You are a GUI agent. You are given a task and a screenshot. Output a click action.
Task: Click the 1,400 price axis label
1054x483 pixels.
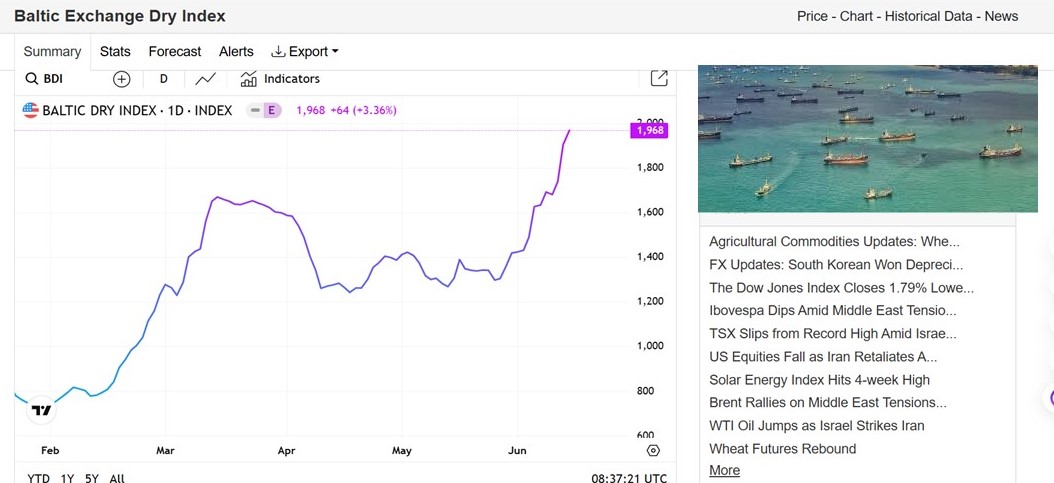click(x=651, y=257)
